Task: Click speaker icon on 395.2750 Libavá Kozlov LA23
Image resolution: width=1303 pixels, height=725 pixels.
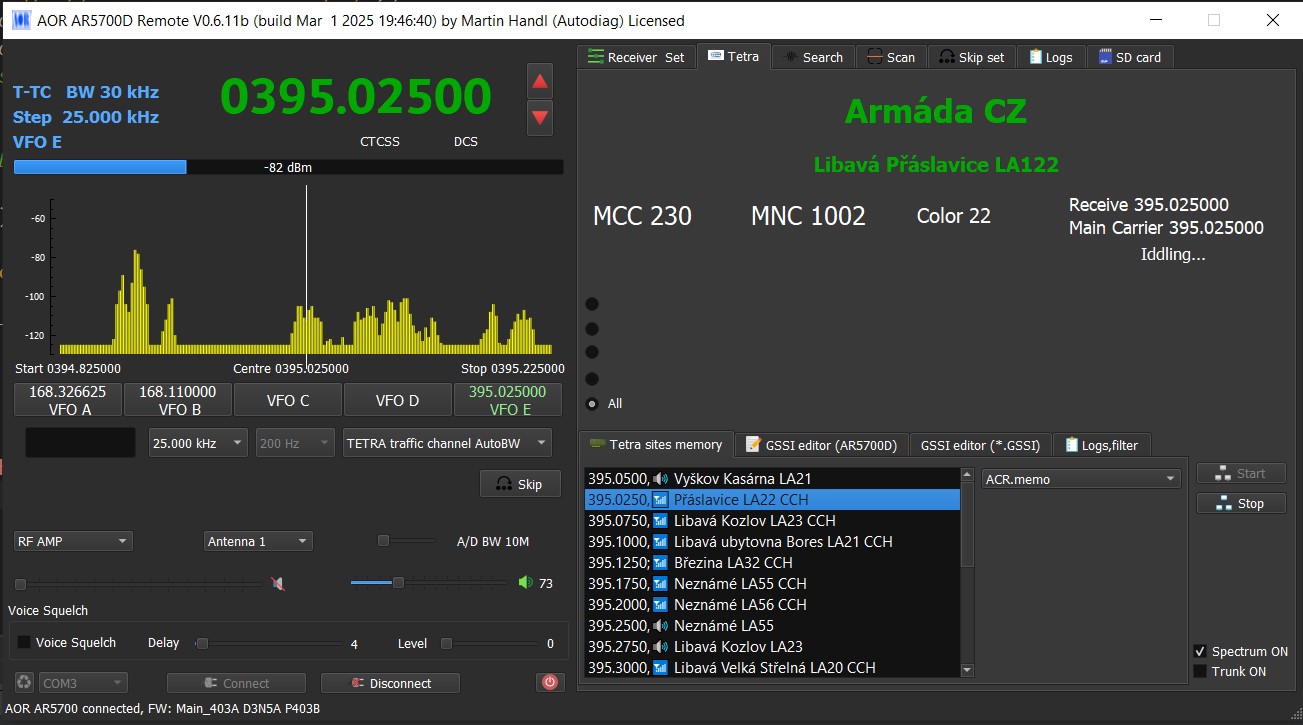Action: point(660,646)
